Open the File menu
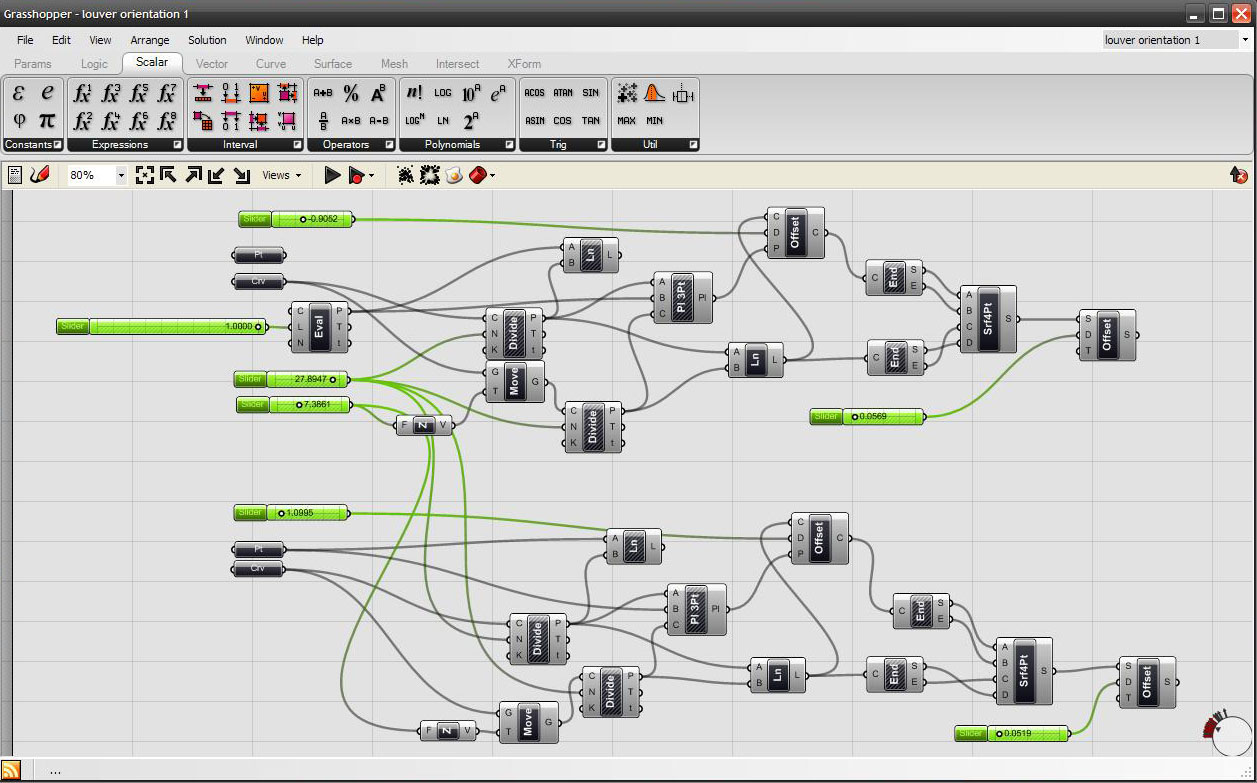This screenshot has width=1257, height=783. (25, 40)
